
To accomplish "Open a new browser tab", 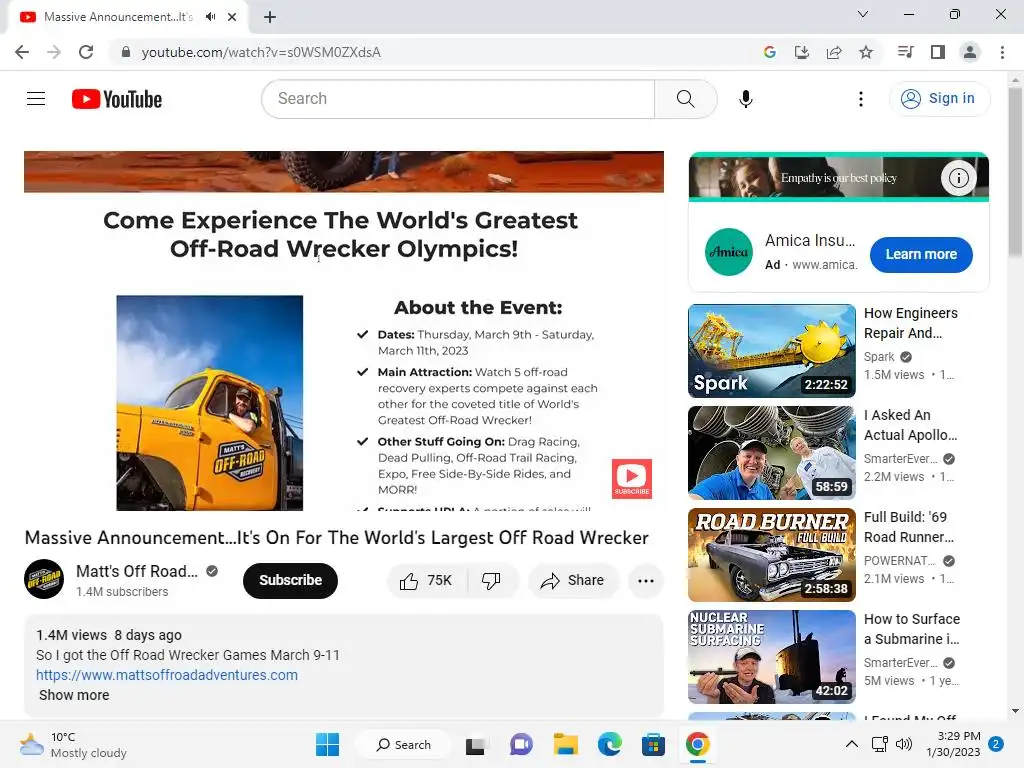I will pos(270,17).
